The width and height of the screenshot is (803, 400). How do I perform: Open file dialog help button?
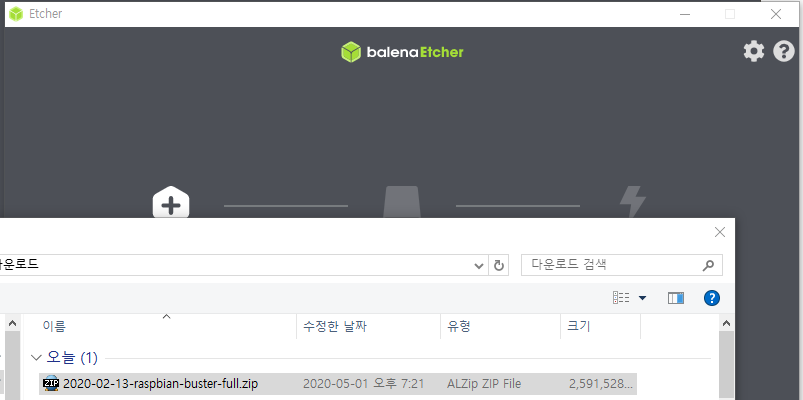coord(712,298)
